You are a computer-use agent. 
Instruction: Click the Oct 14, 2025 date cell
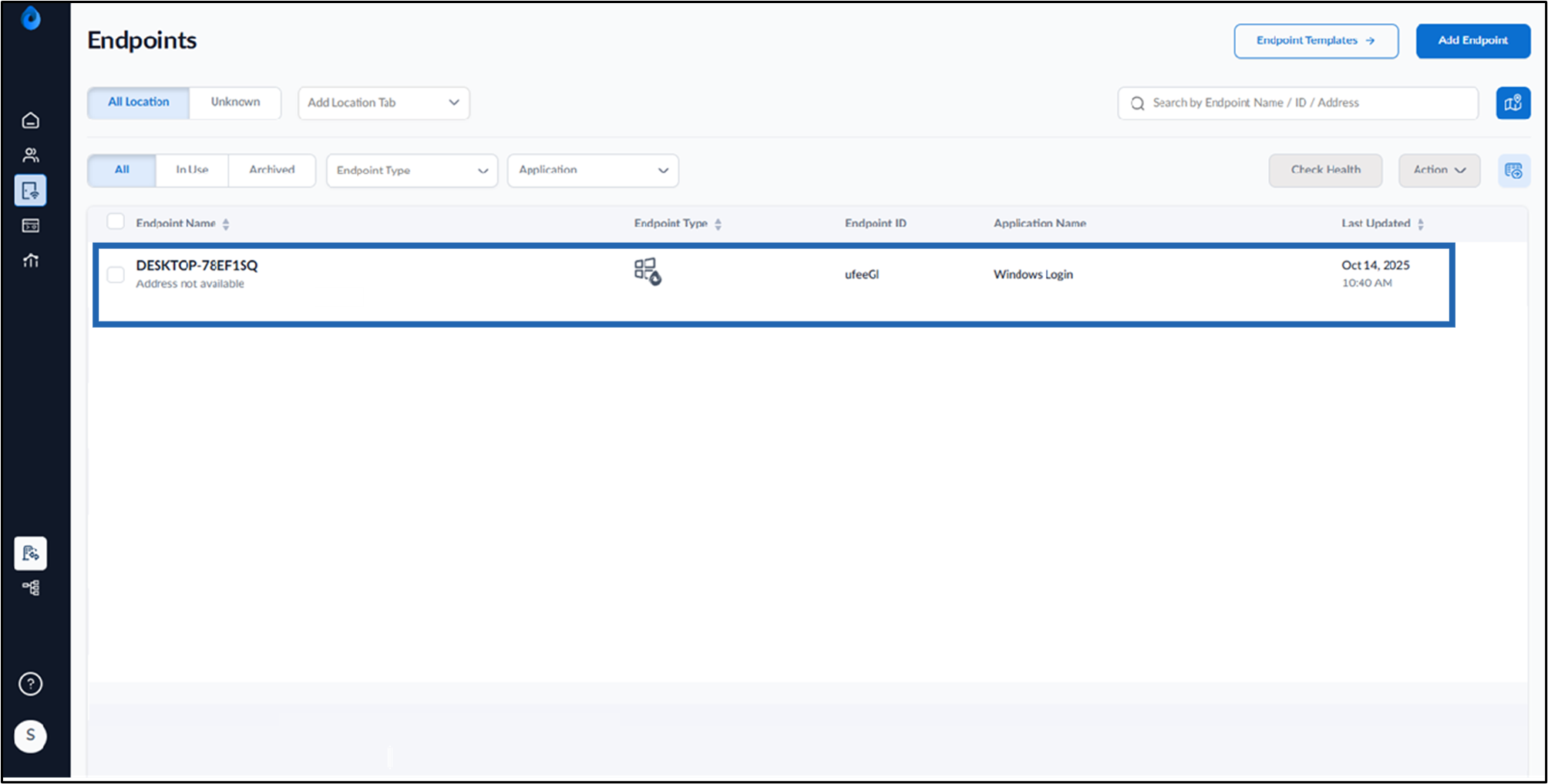pos(1375,265)
